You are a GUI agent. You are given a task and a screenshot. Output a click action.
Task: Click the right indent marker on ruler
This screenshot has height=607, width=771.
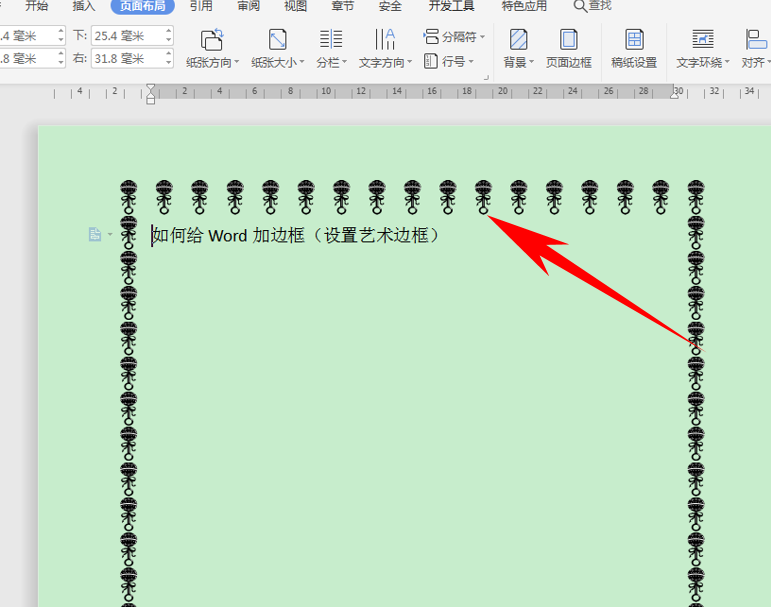[x=675, y=94]
